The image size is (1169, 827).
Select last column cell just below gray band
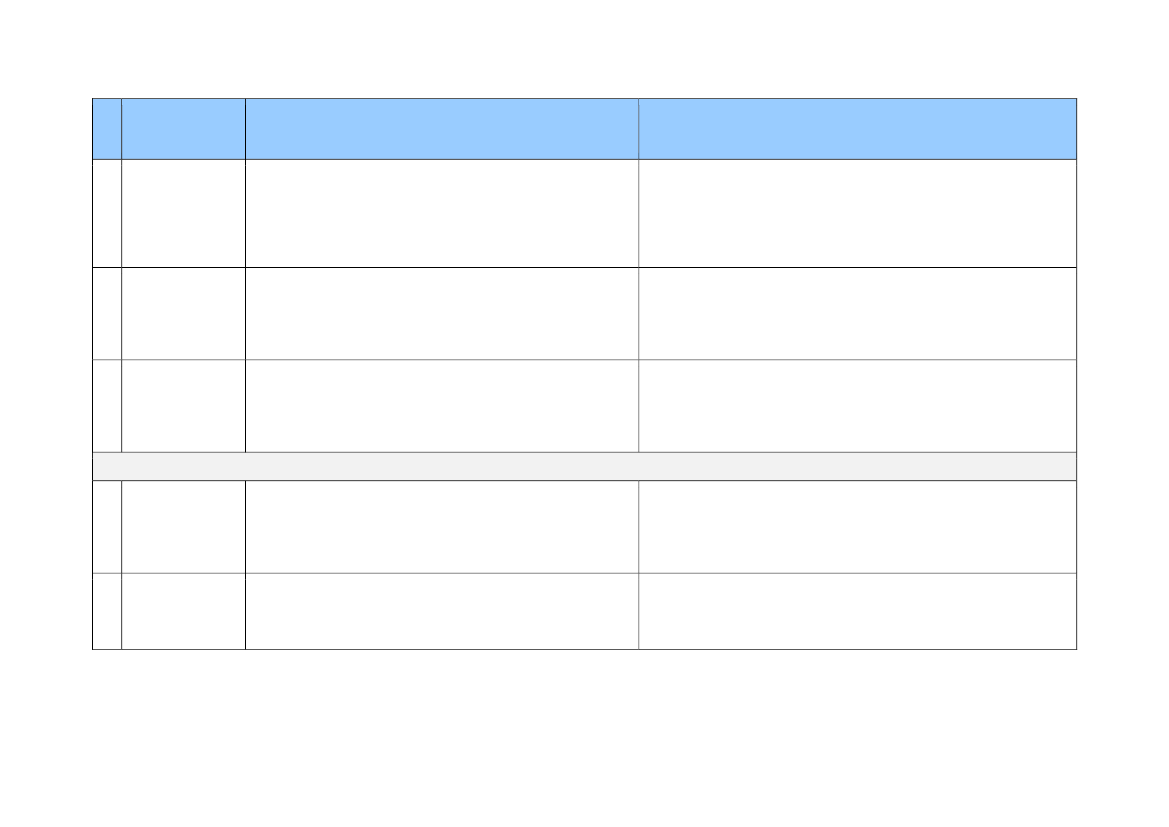(857, 526)
